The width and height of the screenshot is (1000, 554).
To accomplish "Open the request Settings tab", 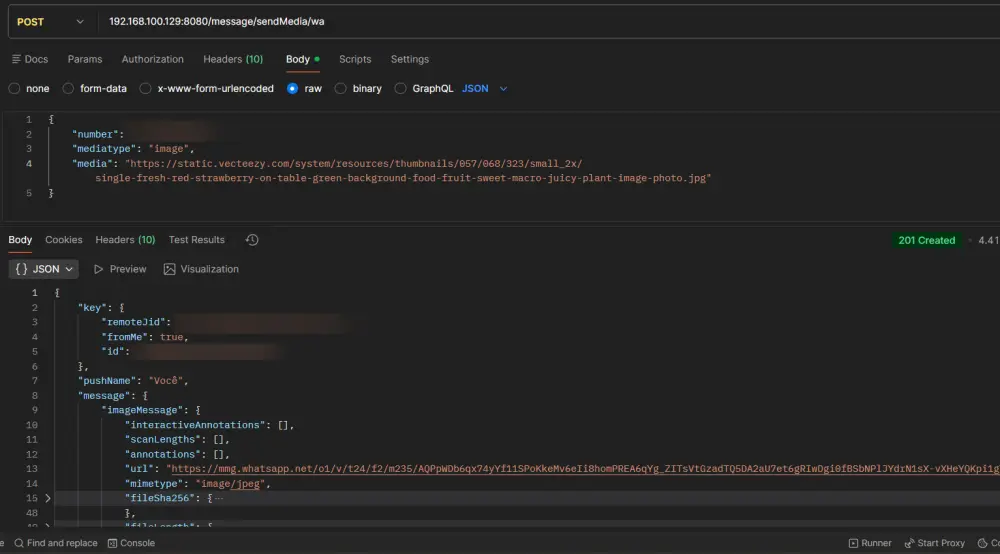I will pyautogui.click(x=409, y=59).
